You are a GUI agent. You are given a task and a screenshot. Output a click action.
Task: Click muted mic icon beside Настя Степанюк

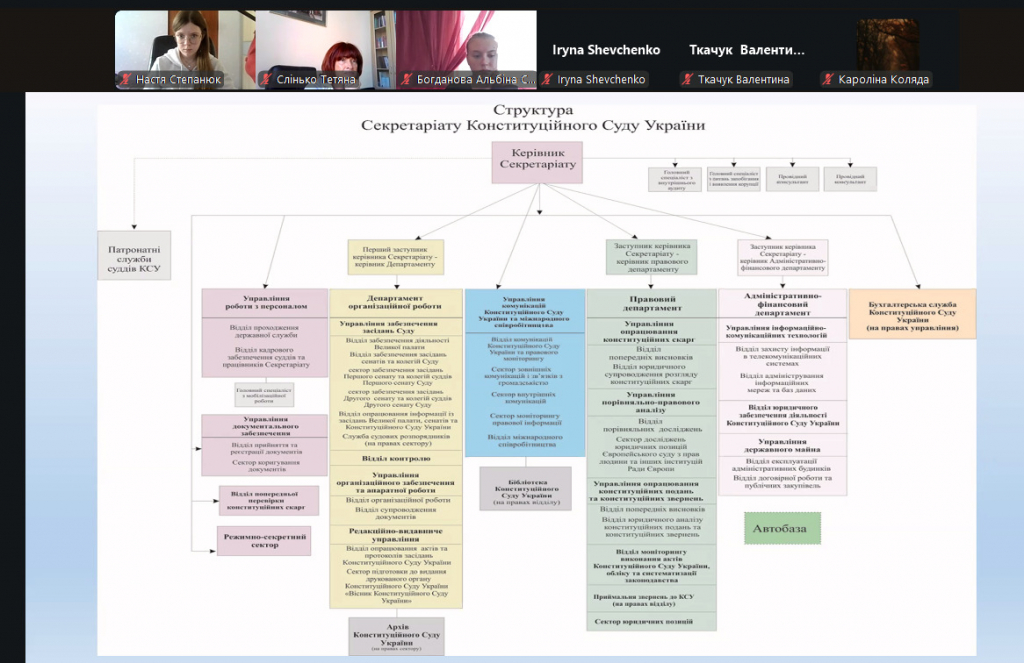click(126, 80)
